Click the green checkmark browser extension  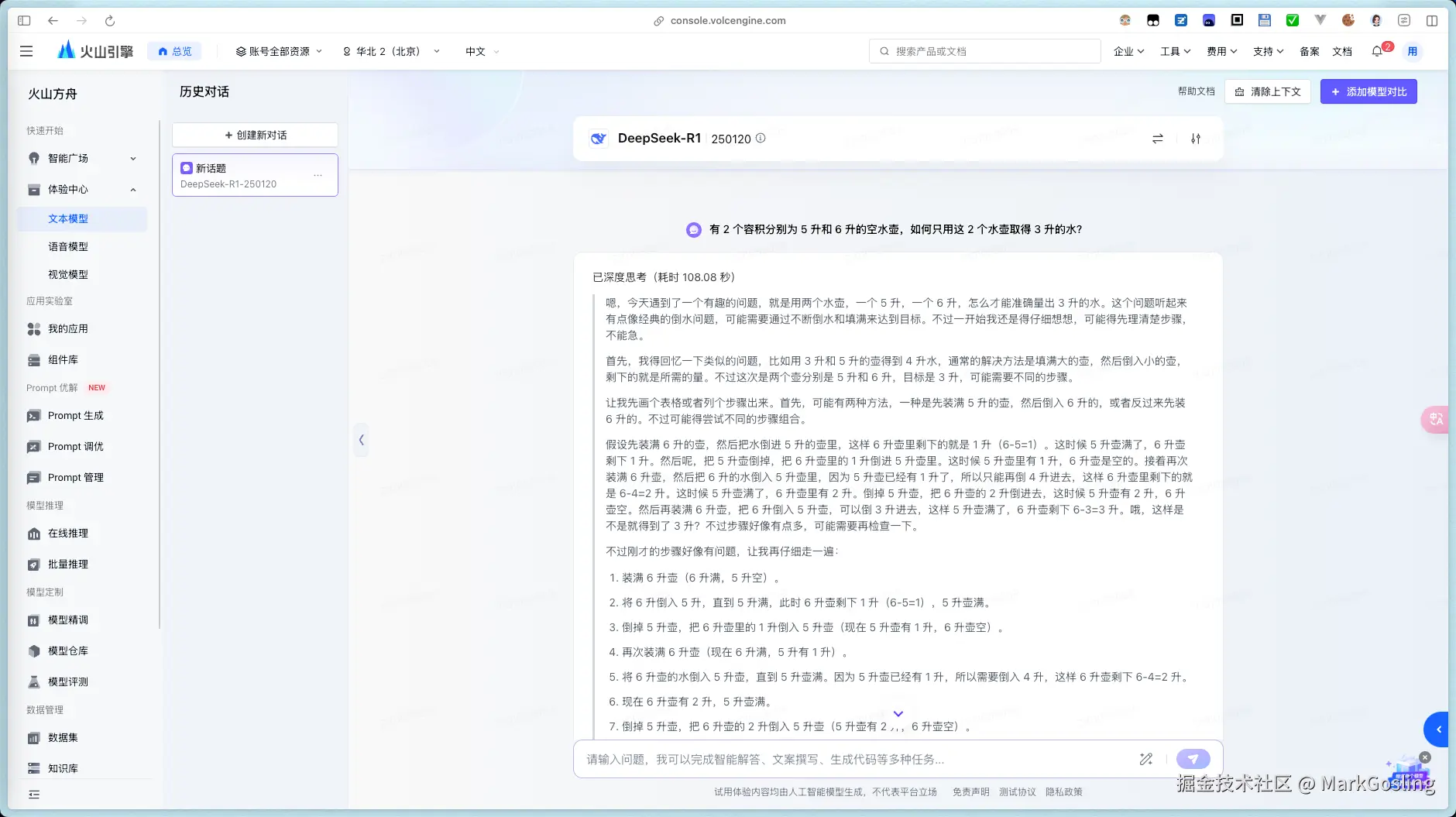[x=1293, y=21]
